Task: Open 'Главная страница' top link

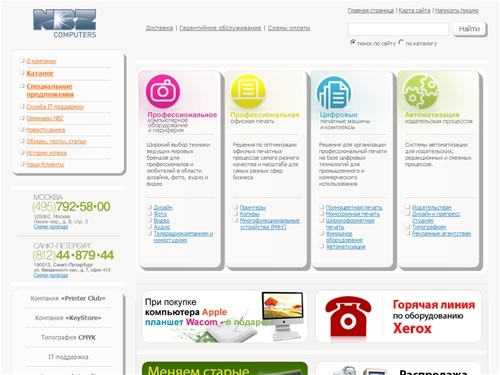Action: point(371,11)
